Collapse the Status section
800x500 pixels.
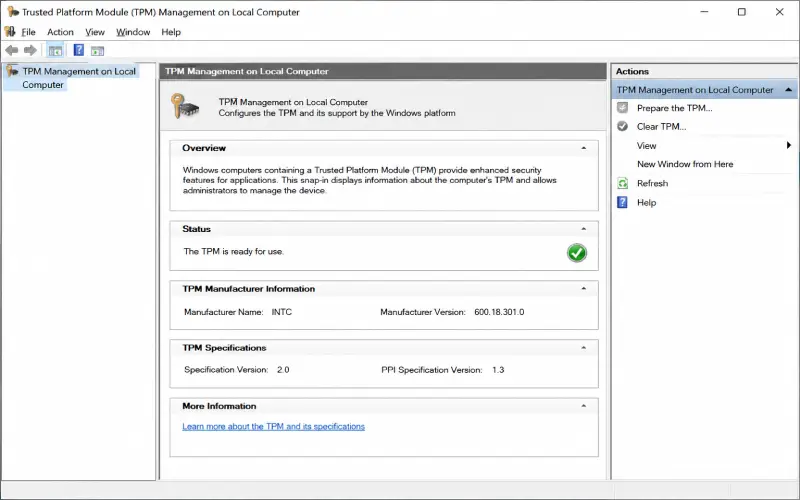pyautogui.click(x=584, y=229)
